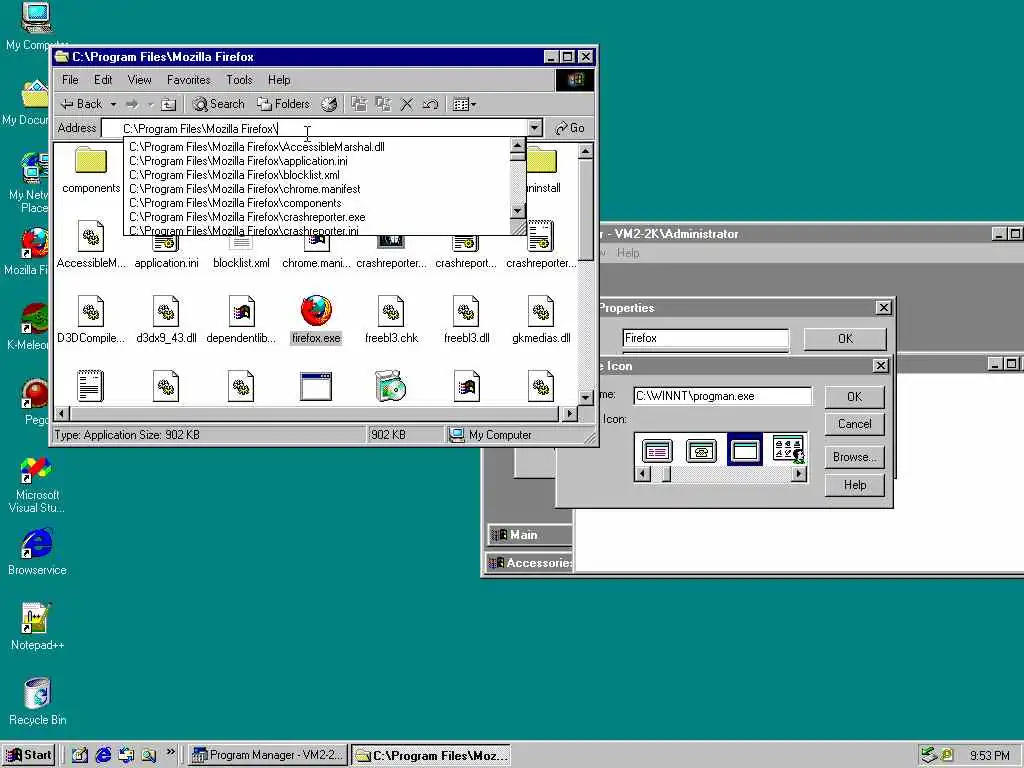Screen dimensions: 1024x768
Task: Toggle the Folders pane
Action: 283,104
